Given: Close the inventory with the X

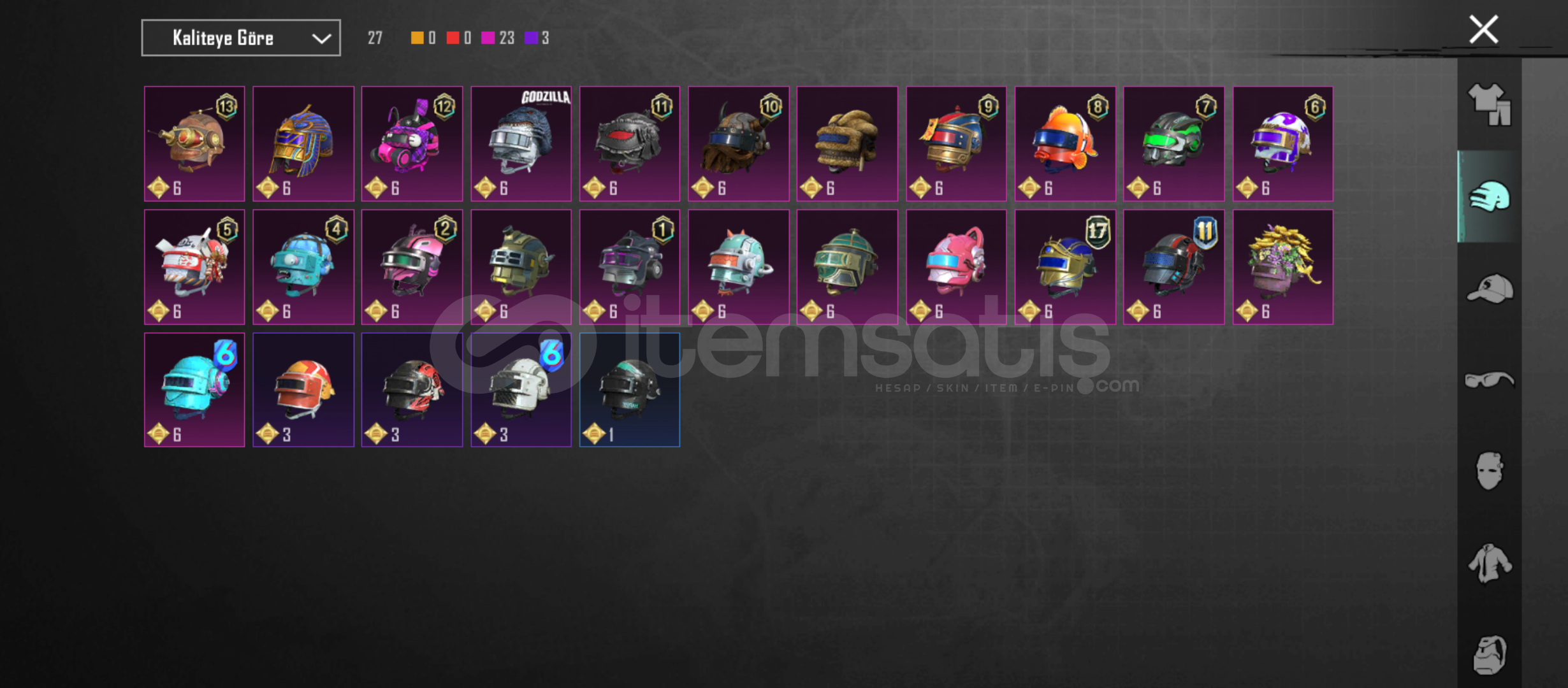Looking at the screenshot, I should click(1483, 29).
